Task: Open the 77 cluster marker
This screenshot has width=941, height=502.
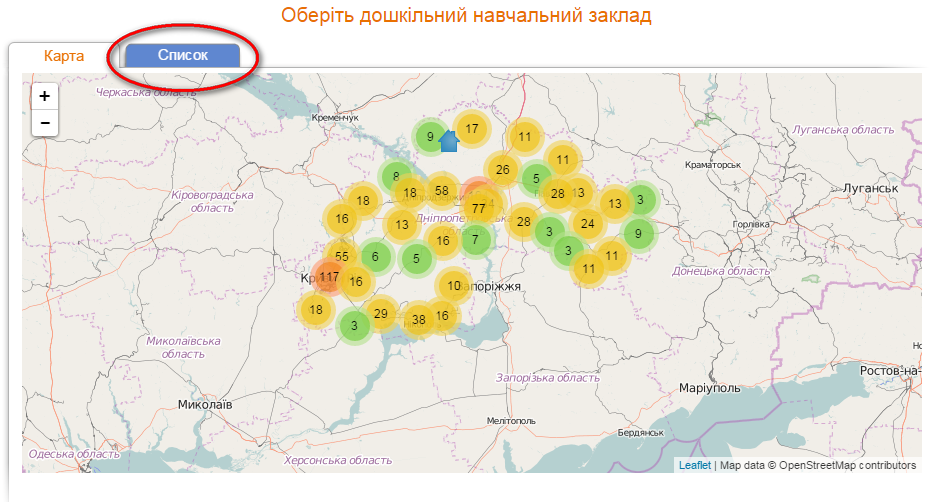Action: (x=478, y=208)
